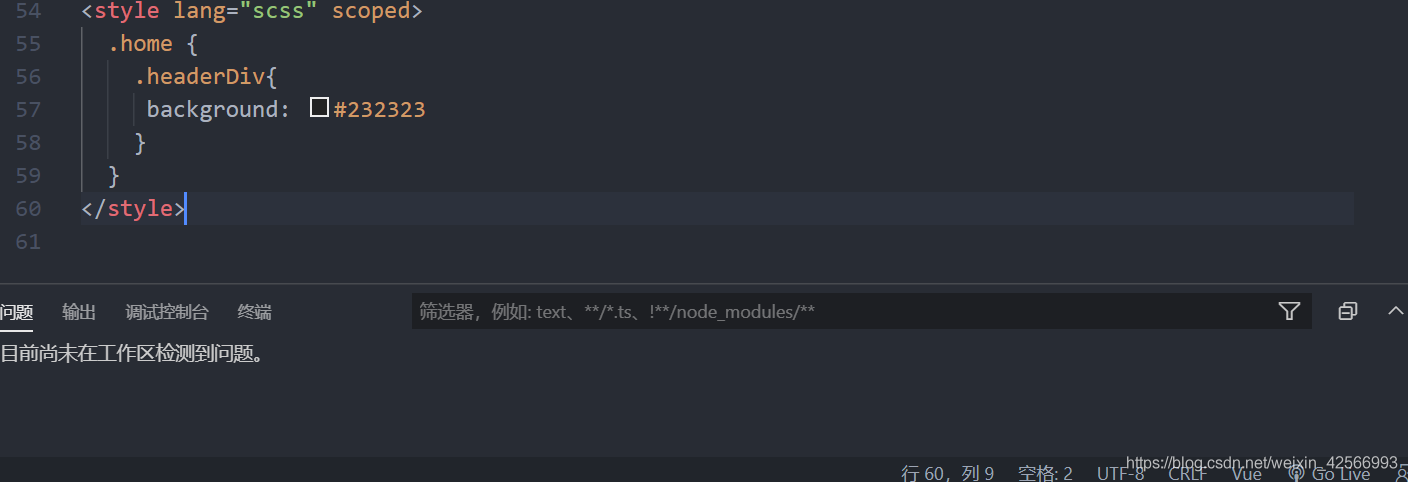Click line number 54 in the gutter

pos(29,12)
